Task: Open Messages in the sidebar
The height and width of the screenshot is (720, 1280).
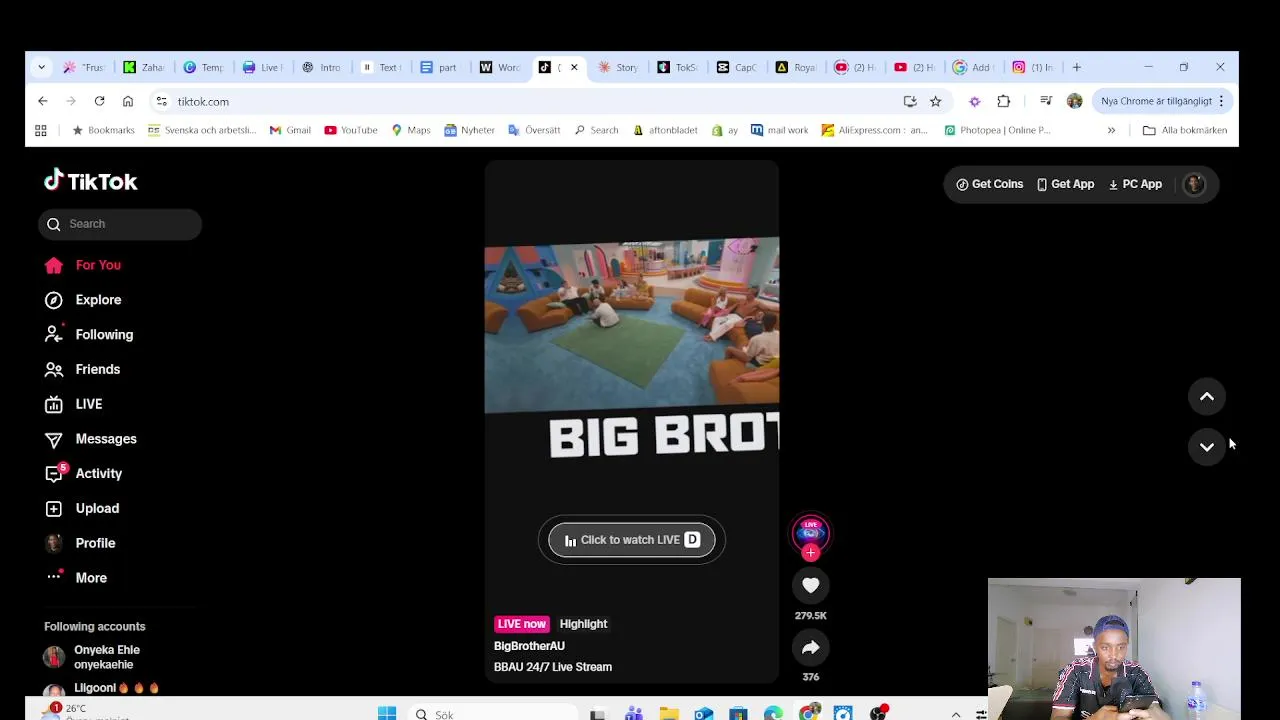Action: tap(90, 439)
